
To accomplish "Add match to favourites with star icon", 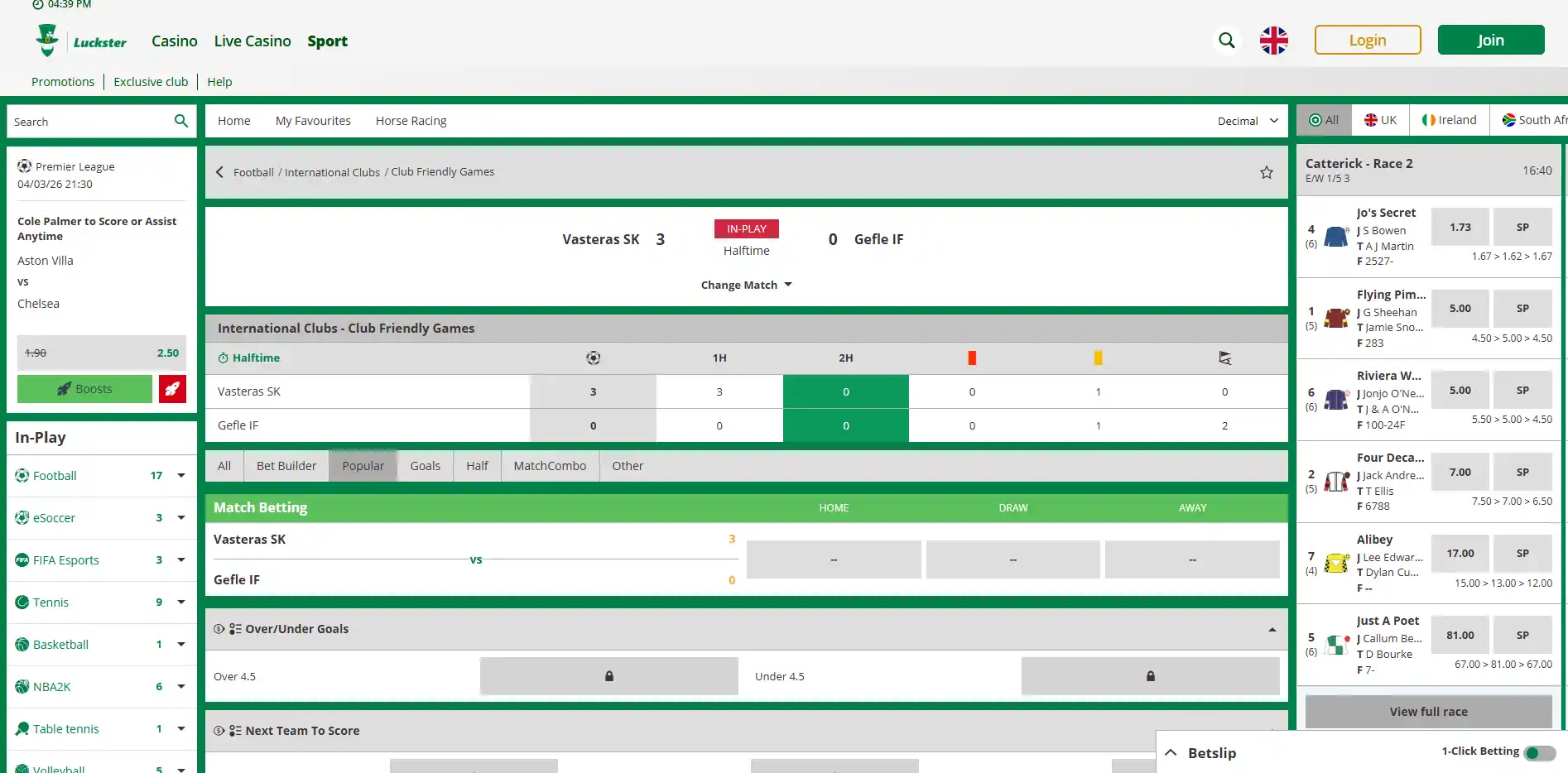I will pos(1266,172).
